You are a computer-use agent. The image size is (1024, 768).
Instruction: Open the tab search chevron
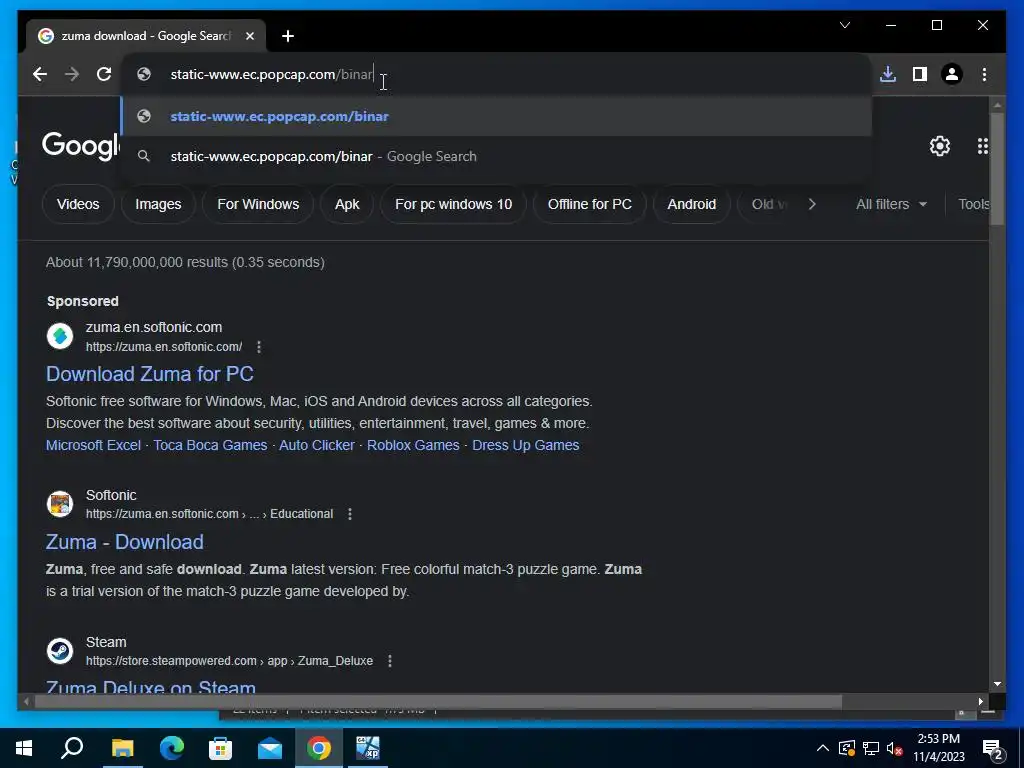point(844,25)
